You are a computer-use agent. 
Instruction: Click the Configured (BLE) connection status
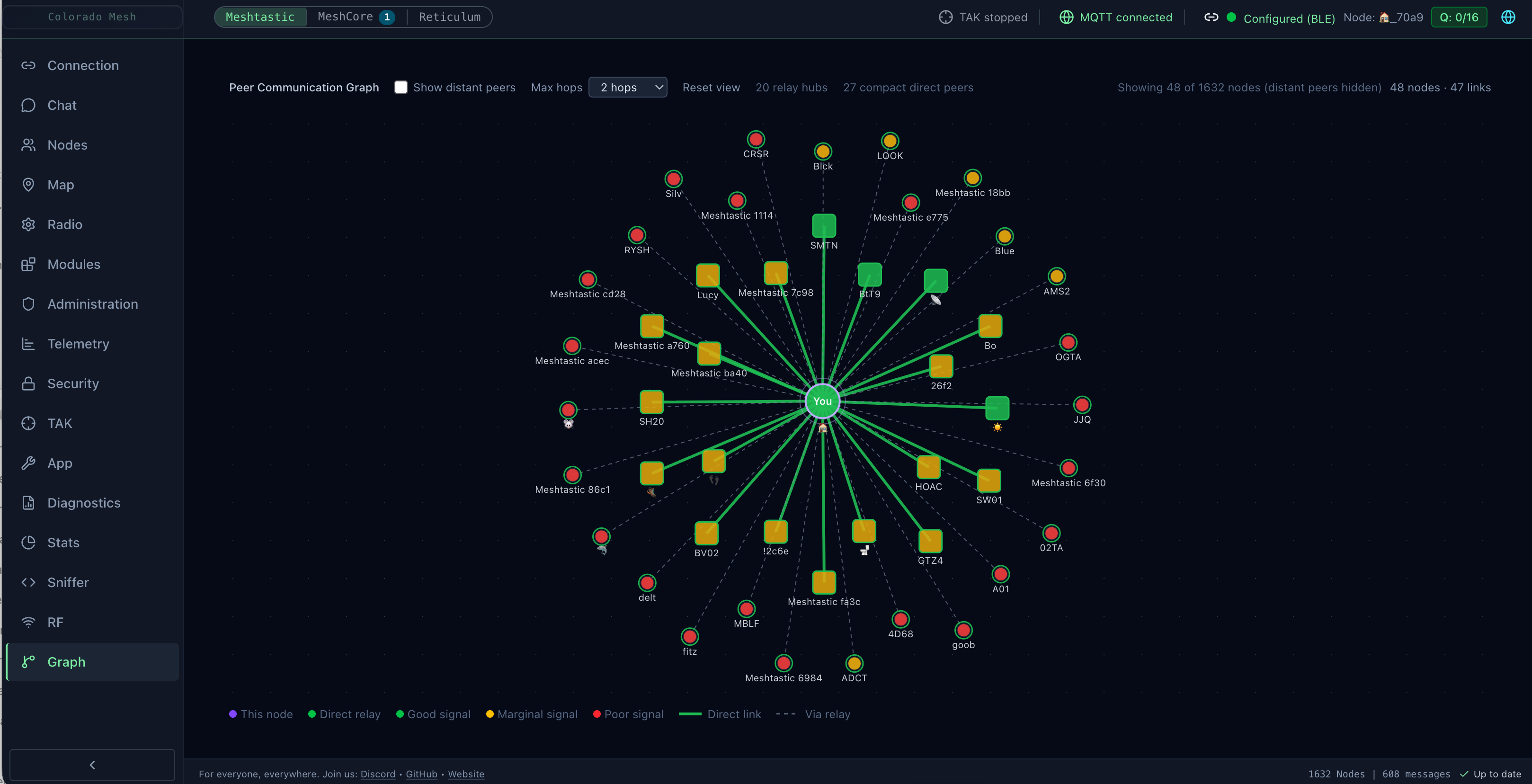tap(1289, 18)
